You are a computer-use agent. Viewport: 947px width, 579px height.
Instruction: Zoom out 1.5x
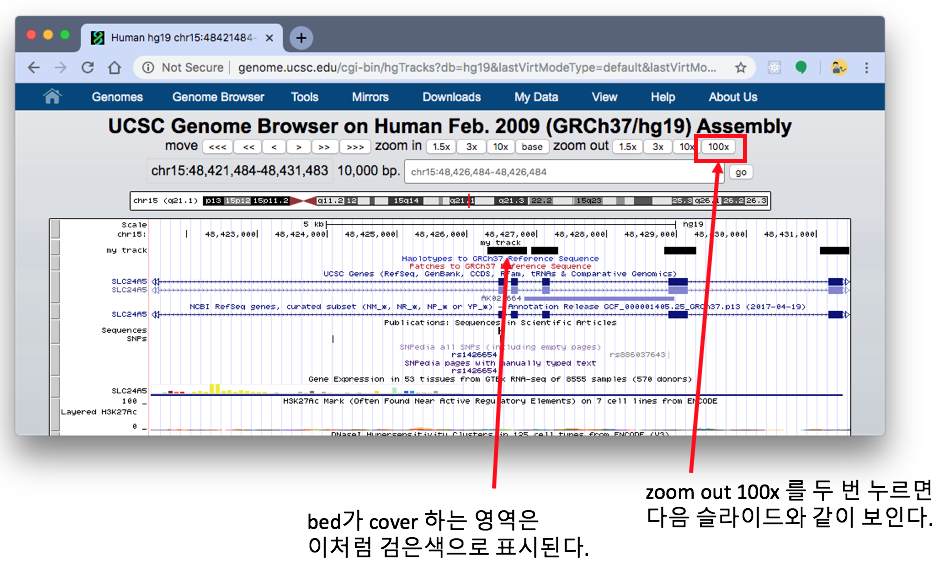(x=628, y=147)
